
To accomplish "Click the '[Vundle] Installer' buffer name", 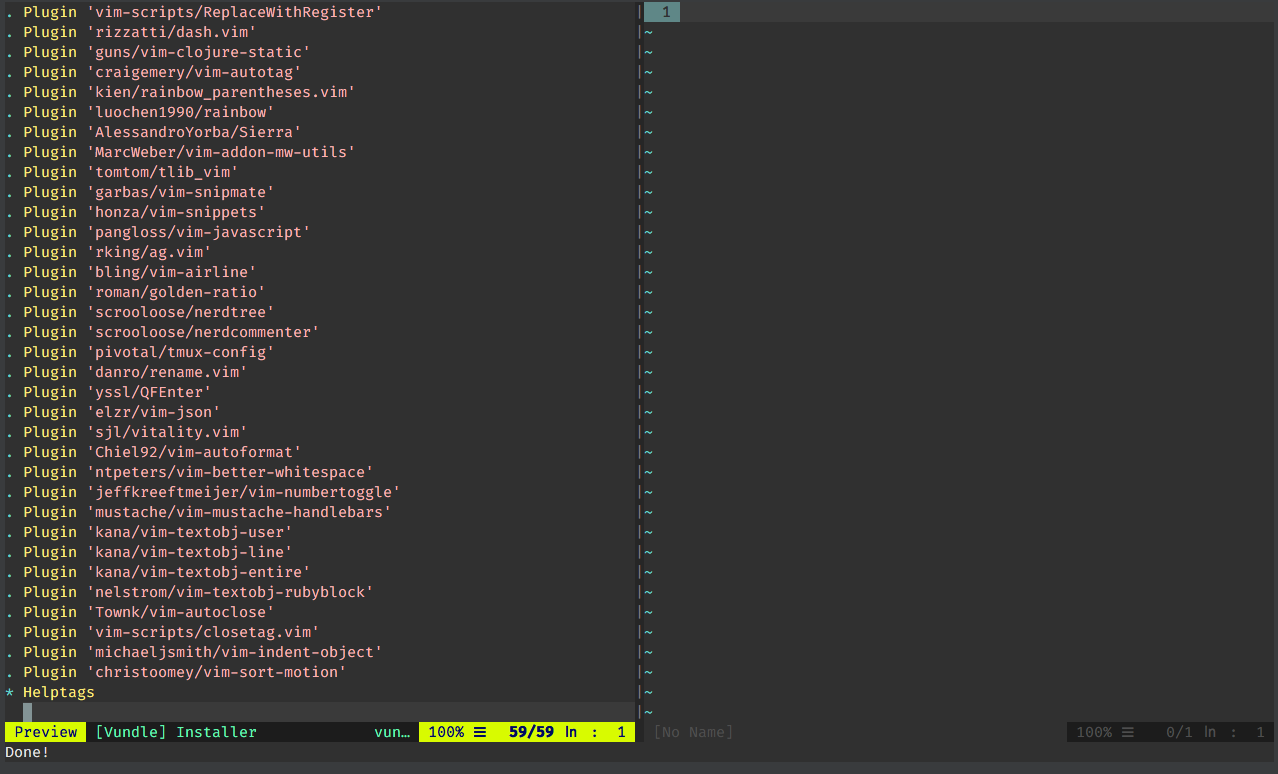I will pyautogui.click(x=176, y=732).
